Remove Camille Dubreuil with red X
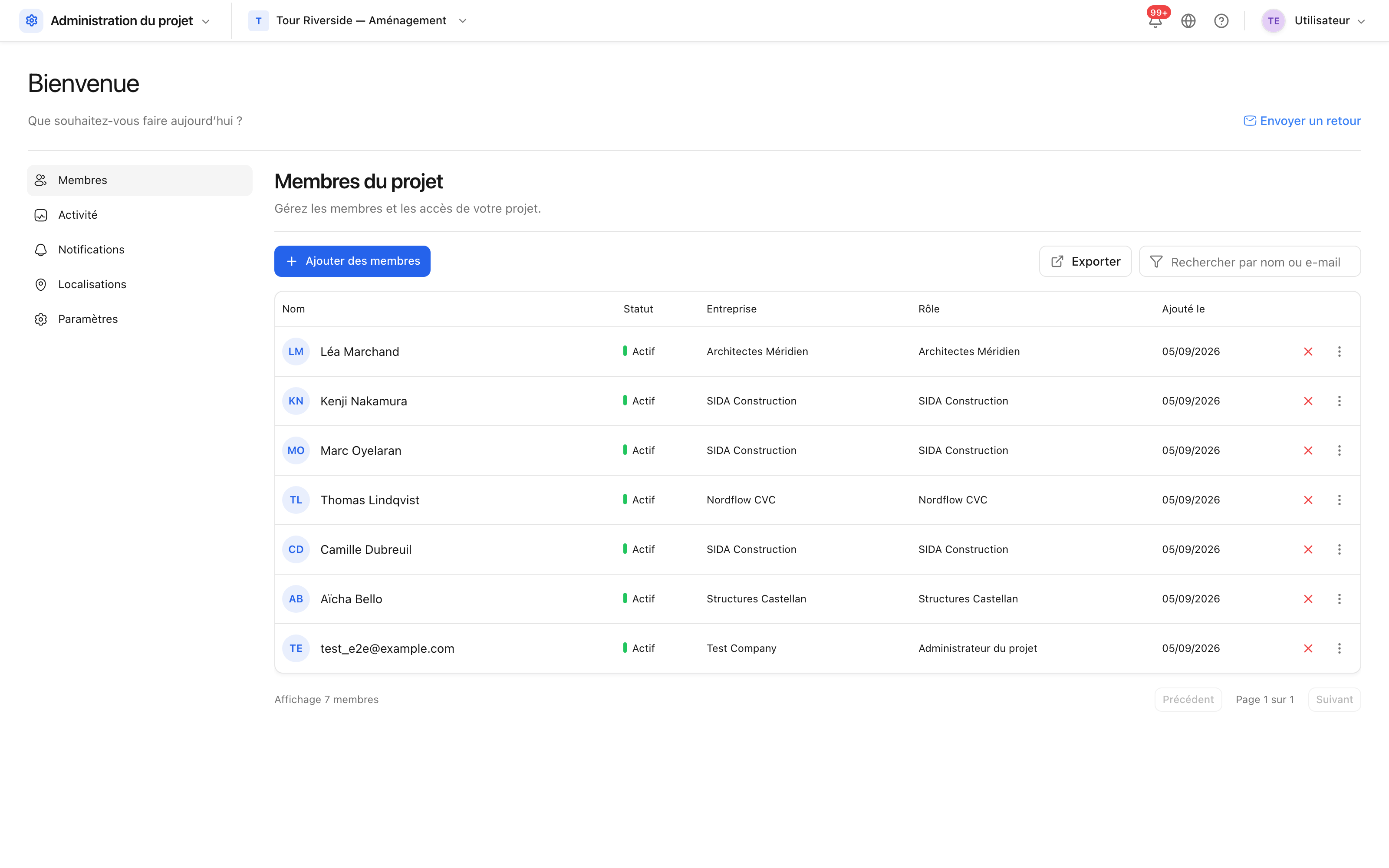The width and height of the screenshot is (1389, 868). tap(1308, 549)
